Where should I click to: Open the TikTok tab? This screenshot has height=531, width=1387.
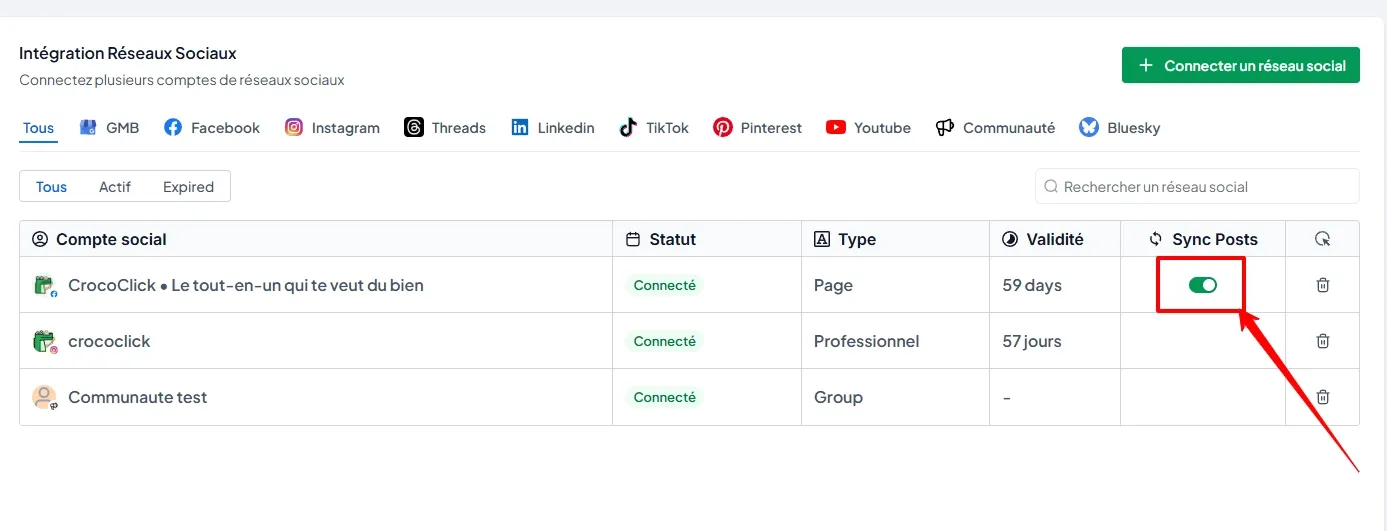click(x=654, y=128)
